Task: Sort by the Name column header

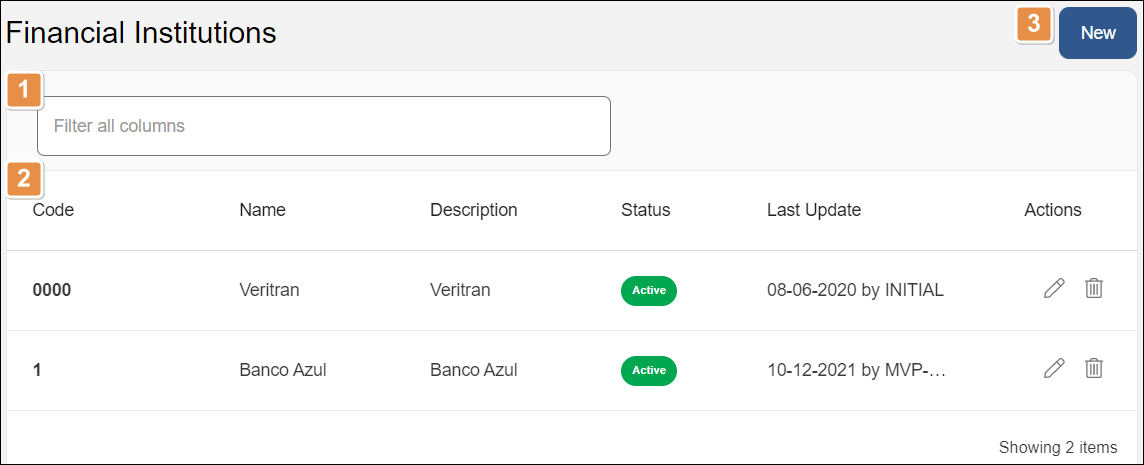Action: pyautogui.click(x=262, y=210)
